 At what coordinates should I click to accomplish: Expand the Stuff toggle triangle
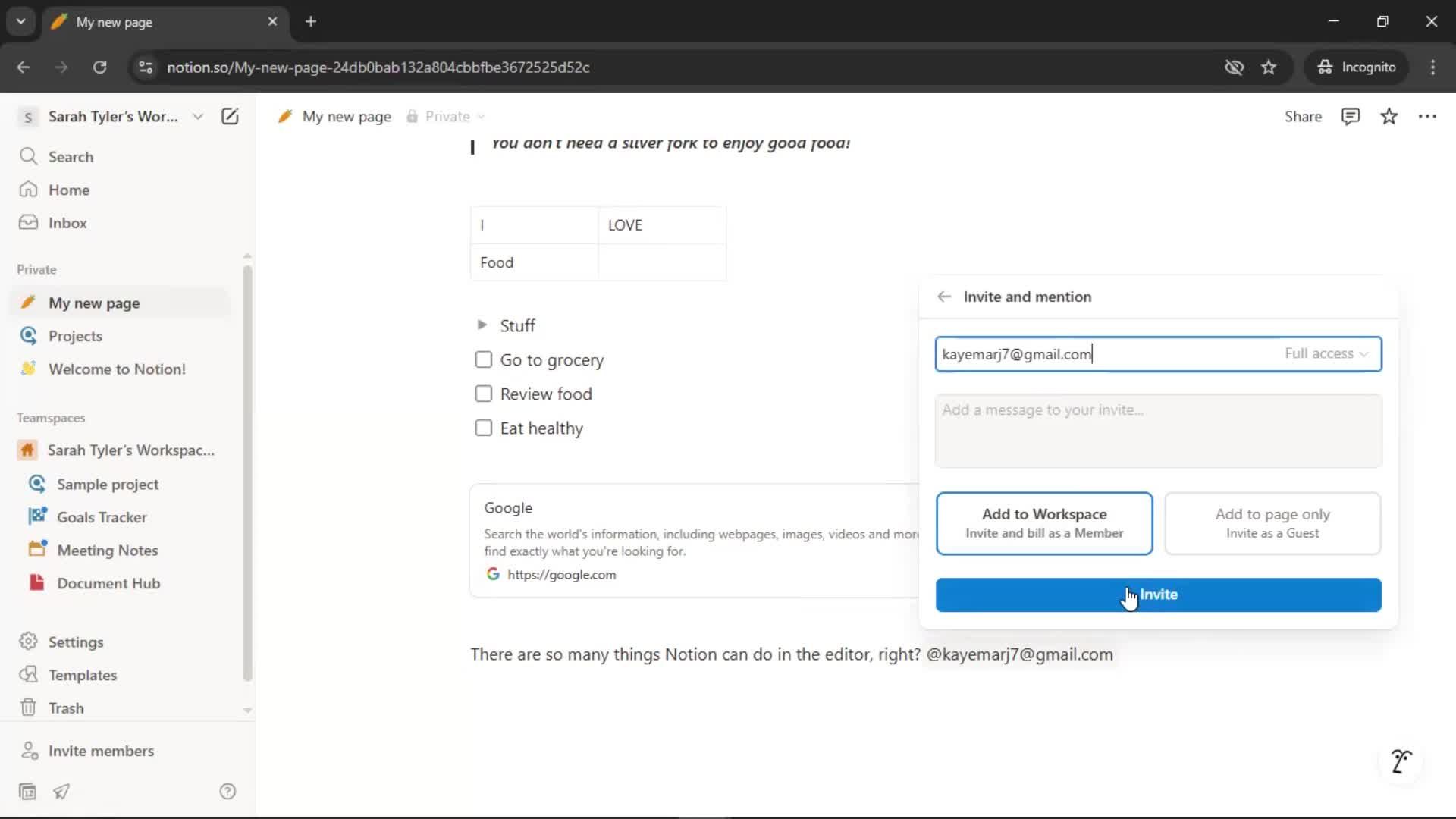(x=482, y=325)
